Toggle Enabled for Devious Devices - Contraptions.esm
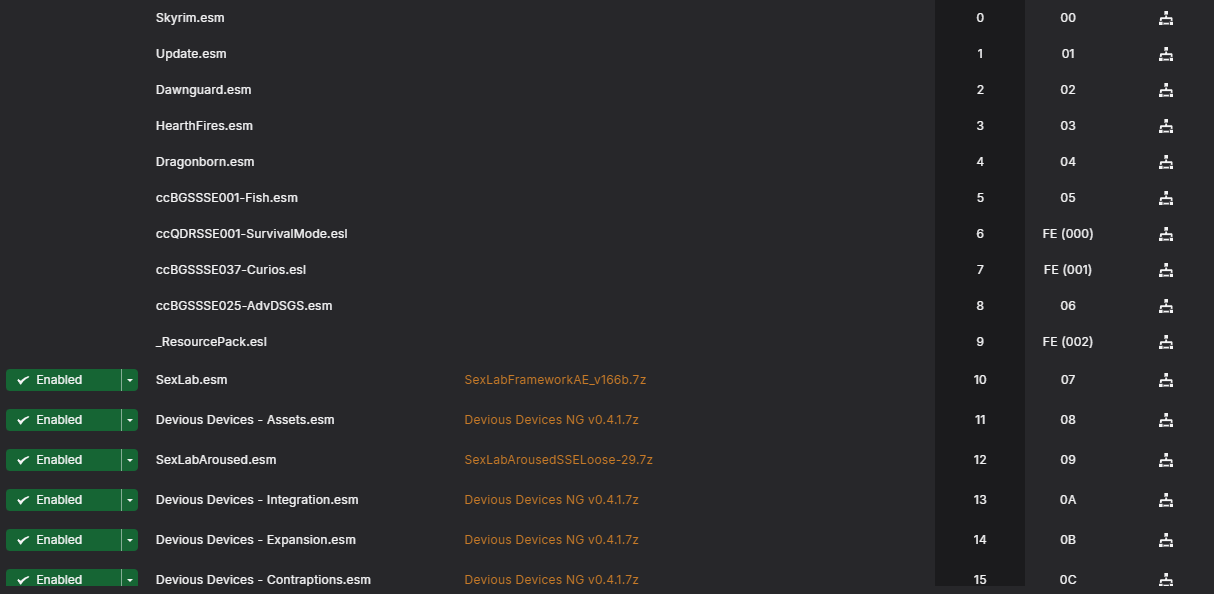The height and width of the screenshot is (594, 1214). (x=63, y=580)
